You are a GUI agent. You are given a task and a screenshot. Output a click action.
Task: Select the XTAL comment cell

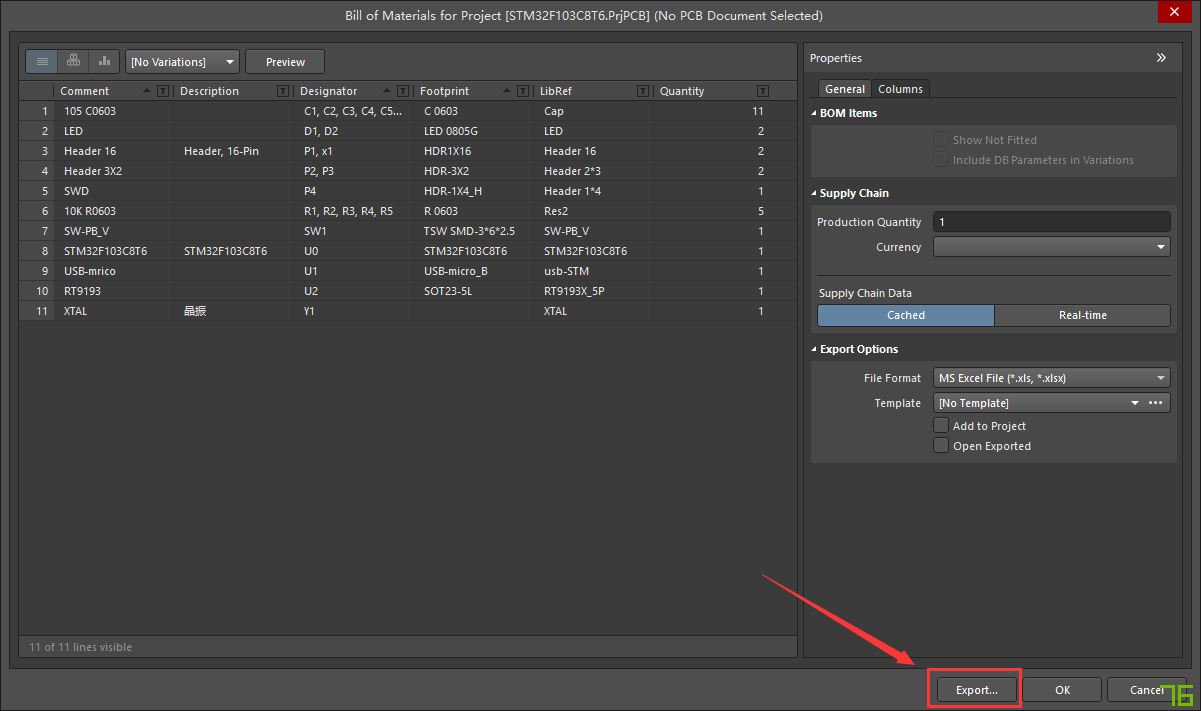coord(114,311)
